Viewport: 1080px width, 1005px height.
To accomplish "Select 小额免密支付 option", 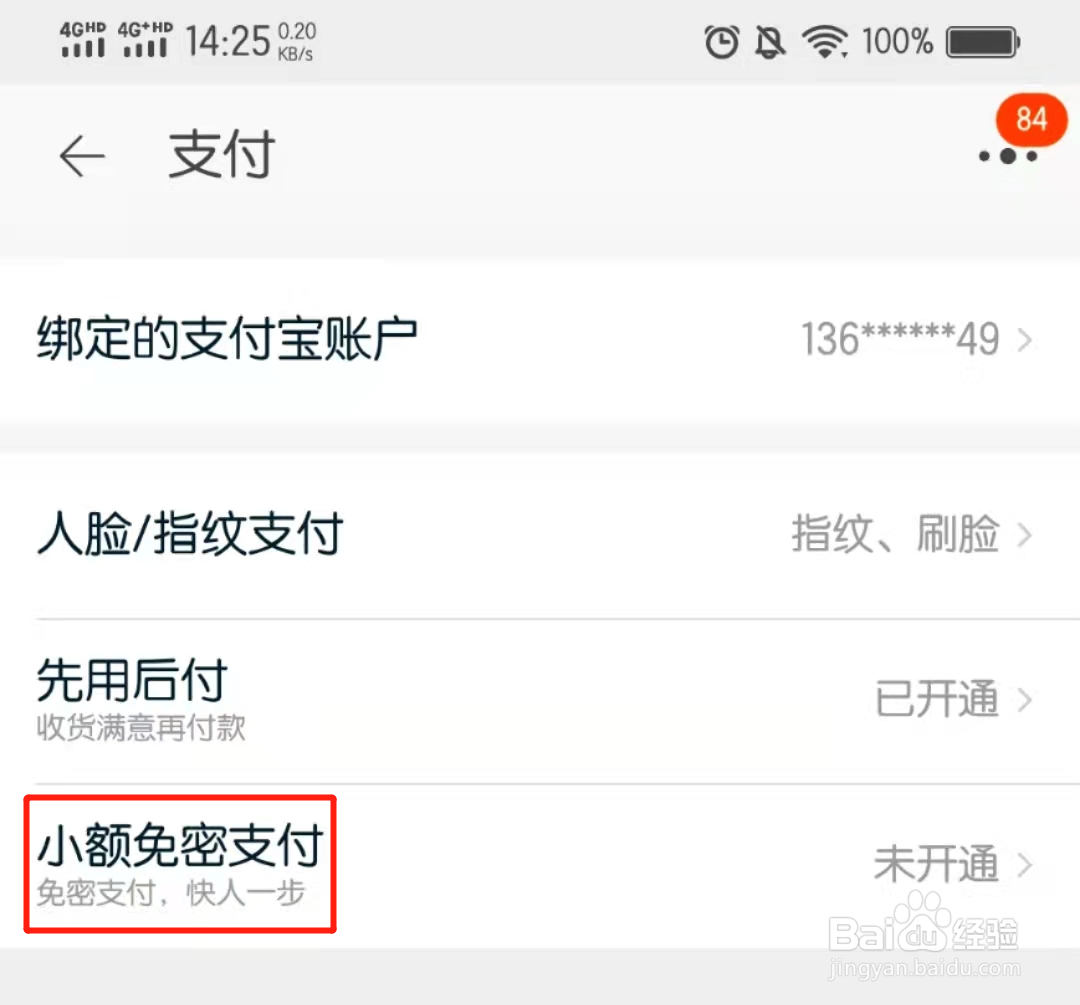I will [180, 864].
